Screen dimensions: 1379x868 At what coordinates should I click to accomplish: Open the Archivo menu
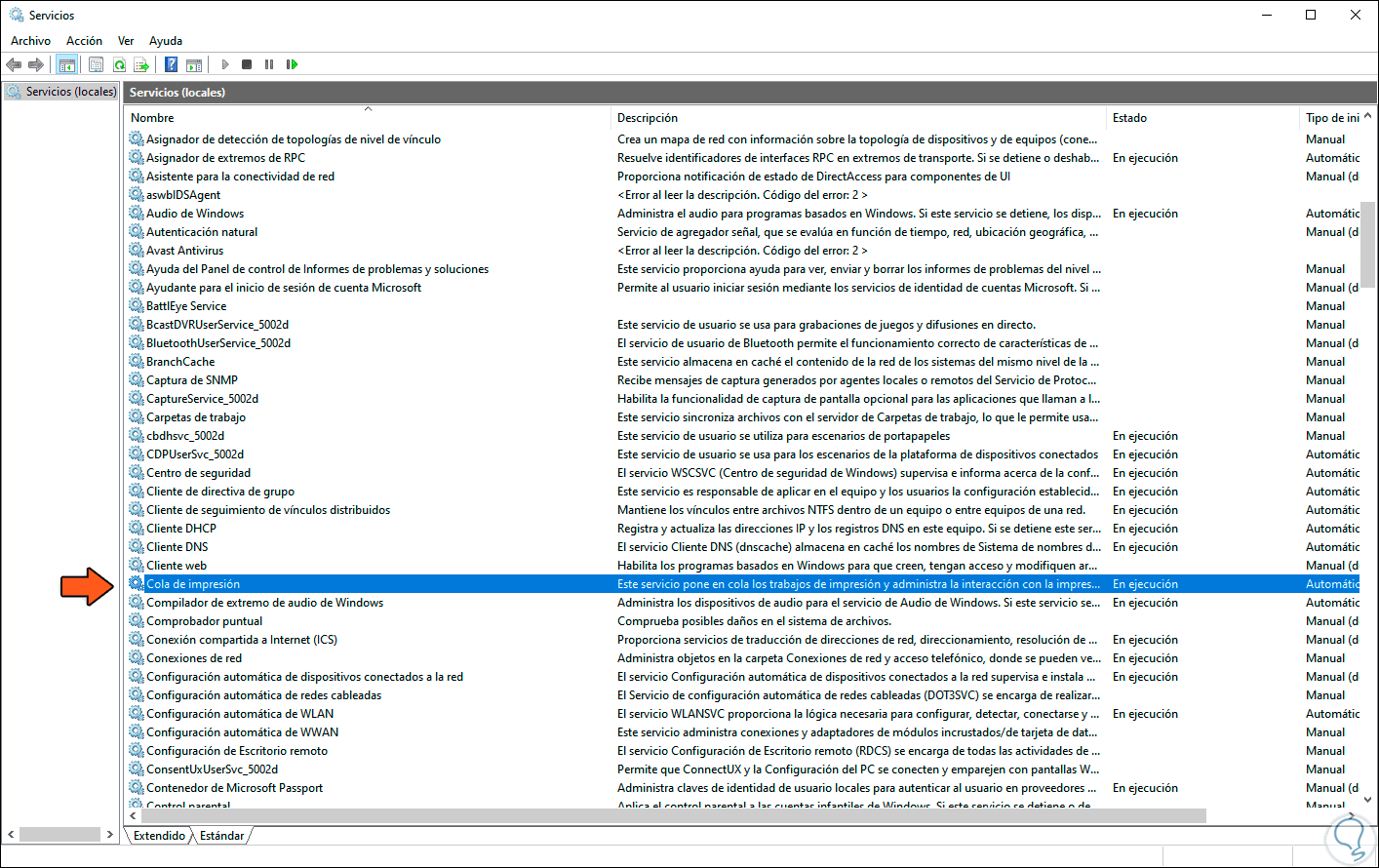coord(31,41)
